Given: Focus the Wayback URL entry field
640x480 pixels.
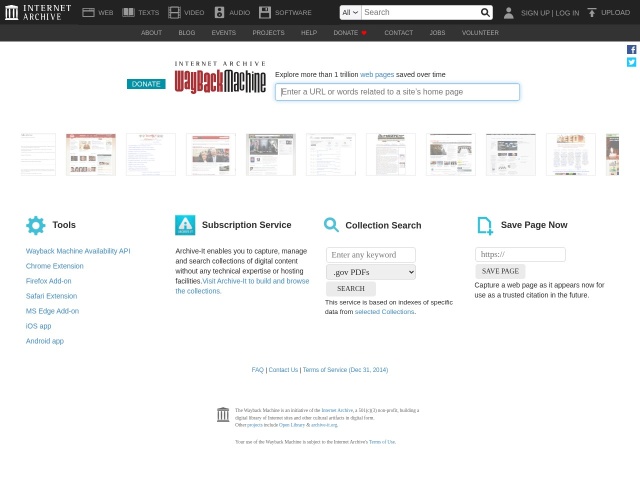Looking at the screenshot, I should tap(397, 92).
